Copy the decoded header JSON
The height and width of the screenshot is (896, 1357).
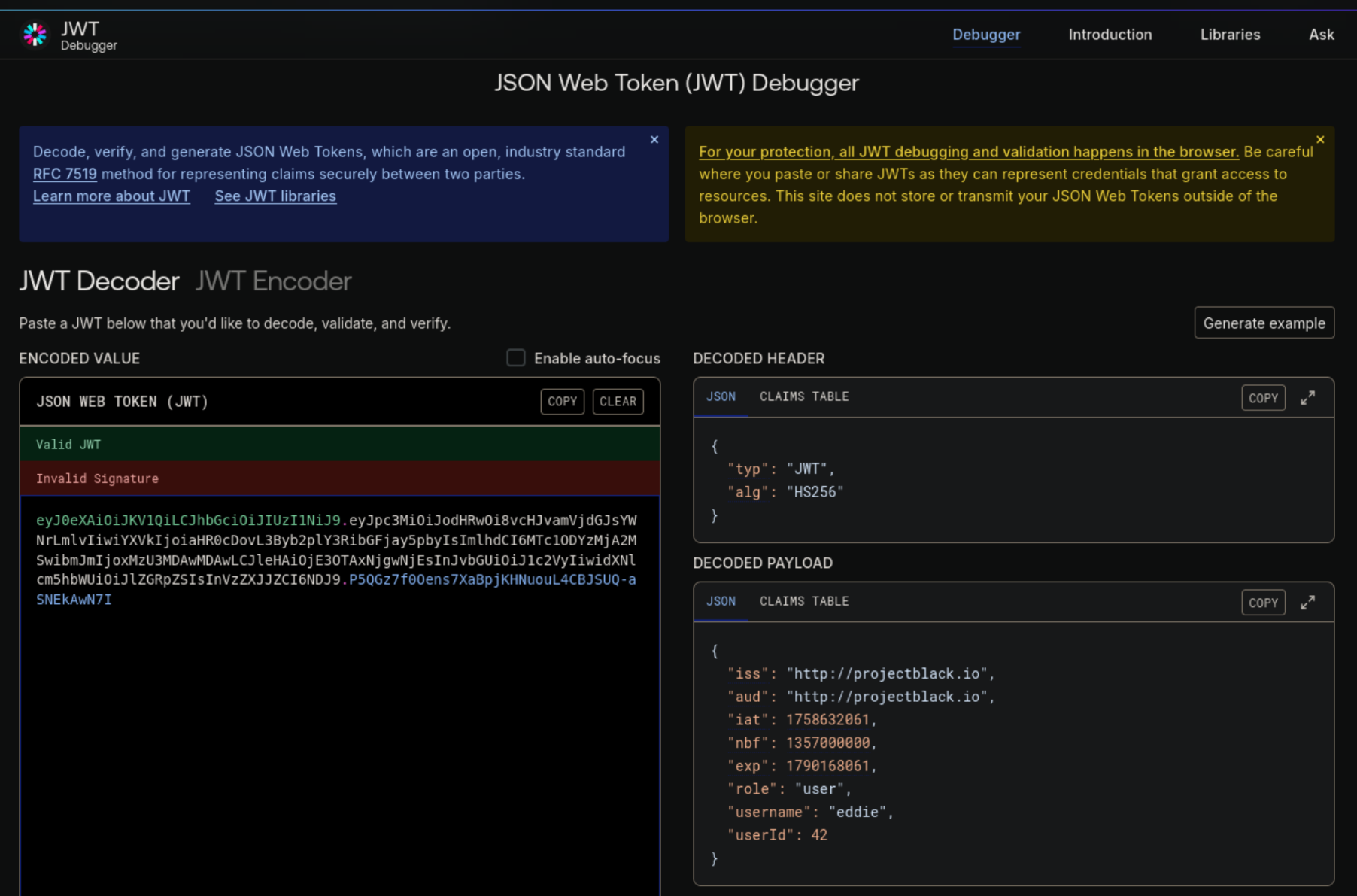point(1262,398)
